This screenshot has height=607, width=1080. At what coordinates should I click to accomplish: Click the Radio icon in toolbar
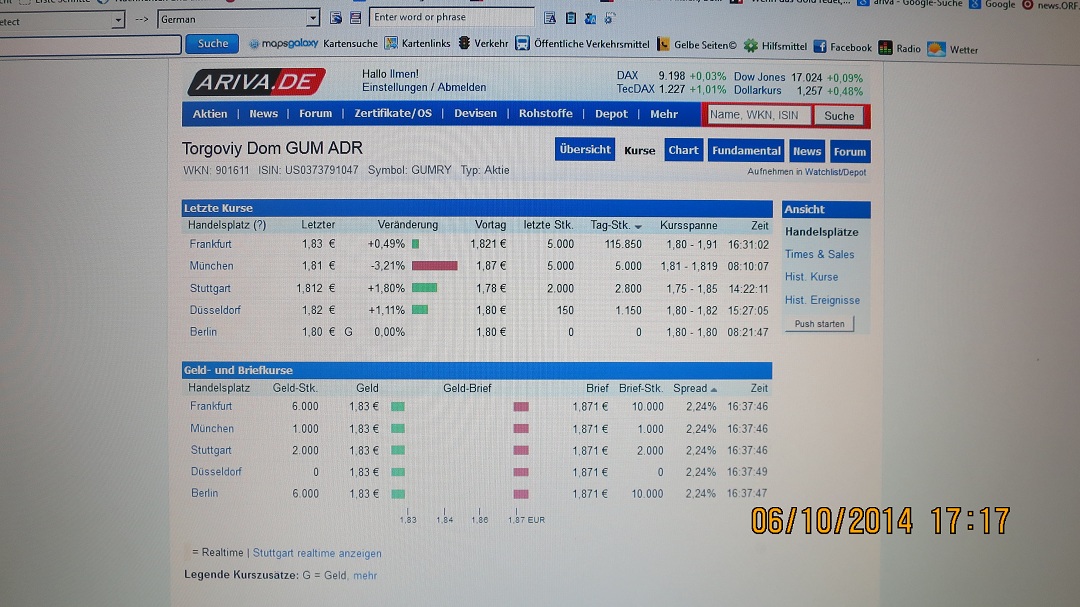(x=885, y=48)
